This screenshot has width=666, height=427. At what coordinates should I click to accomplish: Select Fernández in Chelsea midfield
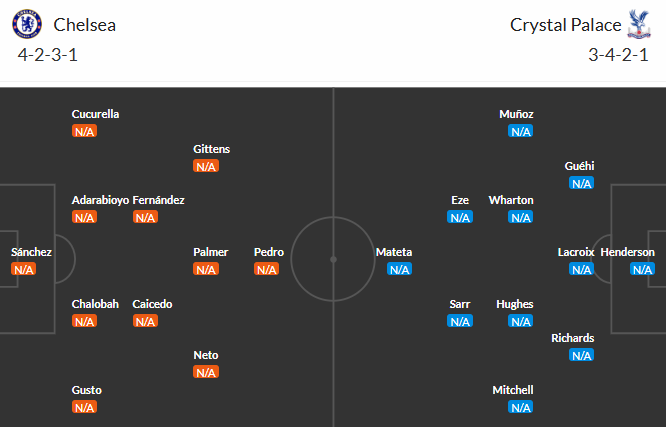tap(158, 200)
